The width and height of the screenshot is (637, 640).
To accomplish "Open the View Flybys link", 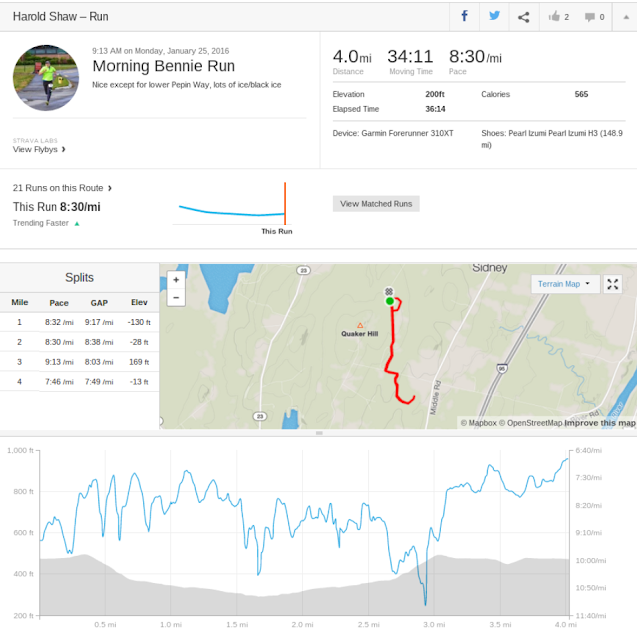I will (39, 149).
